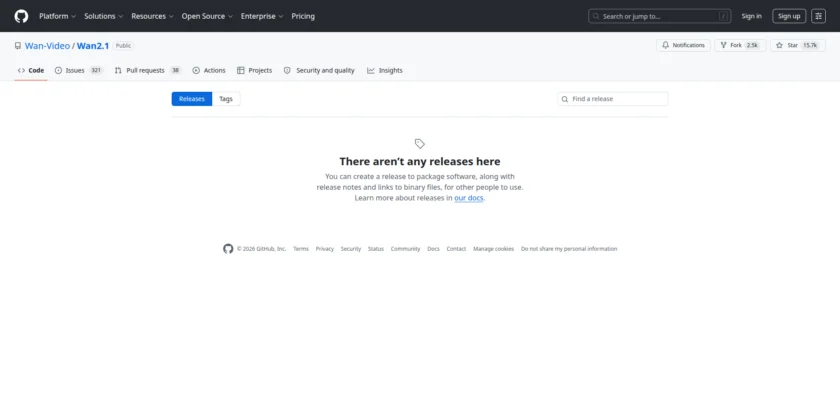The height and width of the screenshot is (412, 840).
Task: Open the appearance settings icon button
Action: (818, 16)
